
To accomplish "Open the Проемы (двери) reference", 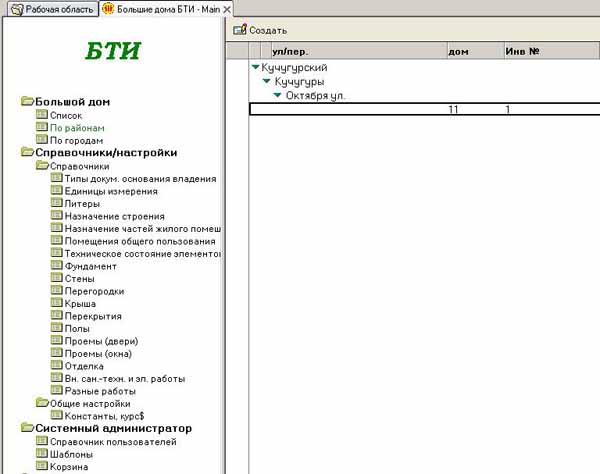I will pos(101,341).
